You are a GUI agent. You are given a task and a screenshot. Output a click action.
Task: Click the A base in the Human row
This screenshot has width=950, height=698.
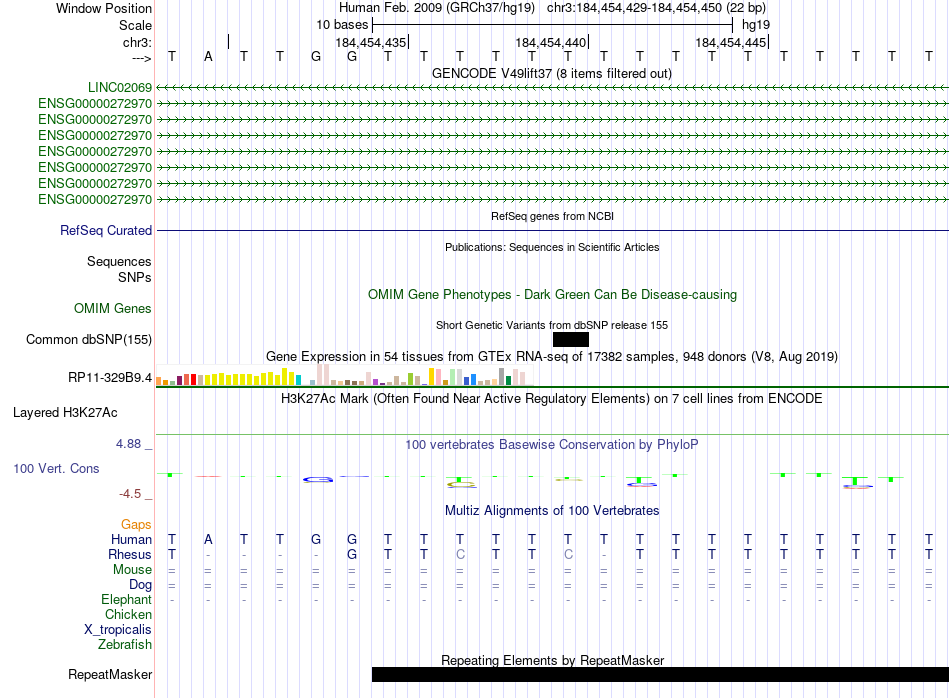[x=208, y=539]
